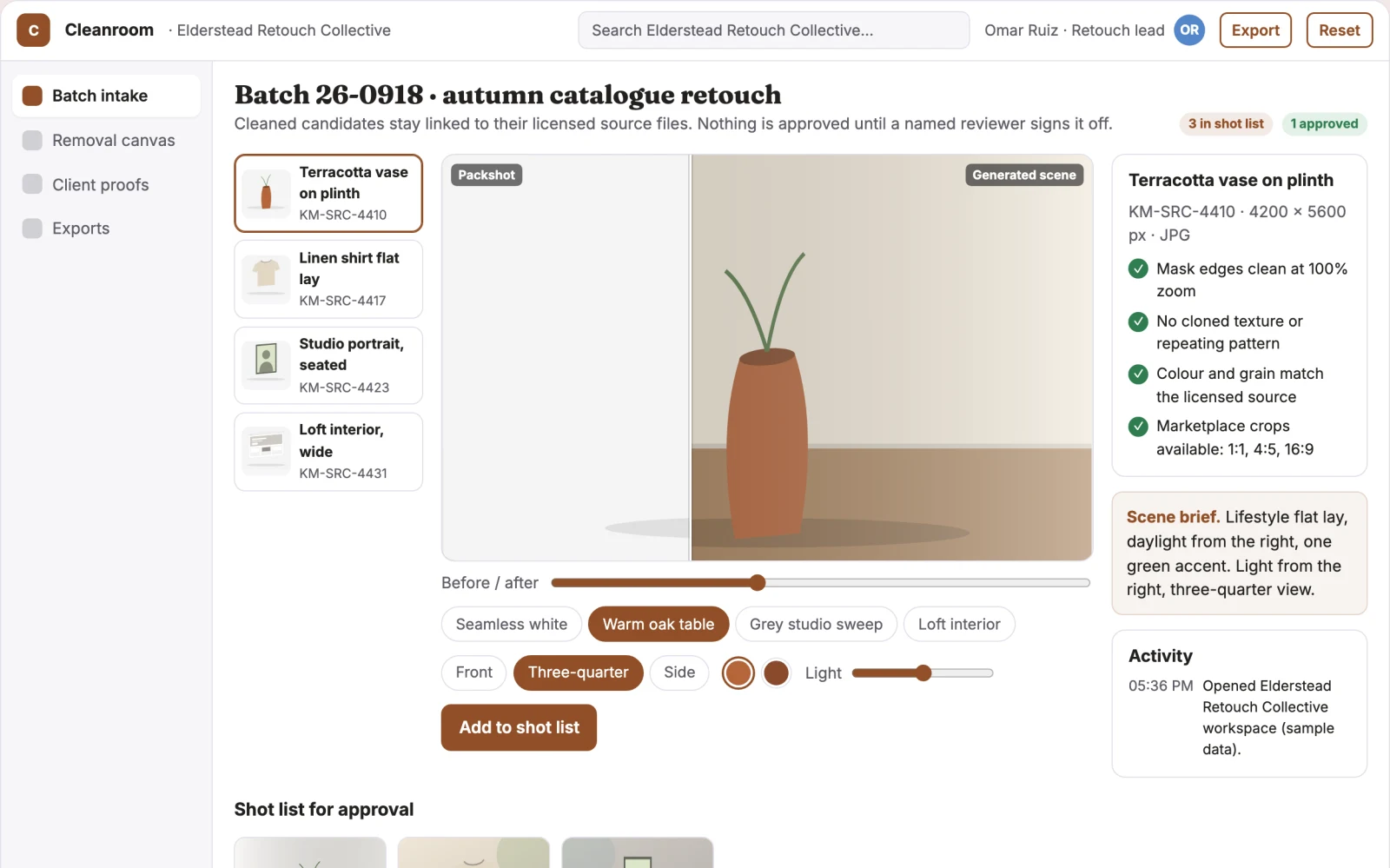Click the Generated scene label

coord(1024,175)
